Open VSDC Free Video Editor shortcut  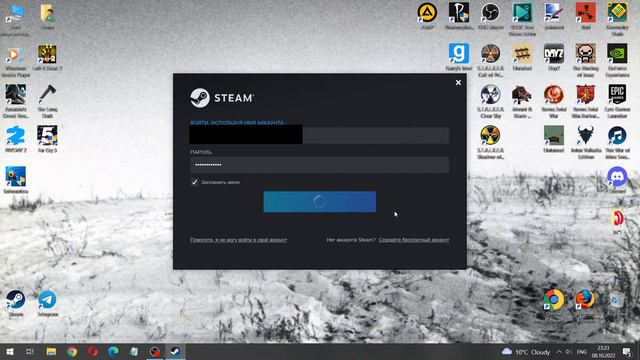tap(522, 19)
